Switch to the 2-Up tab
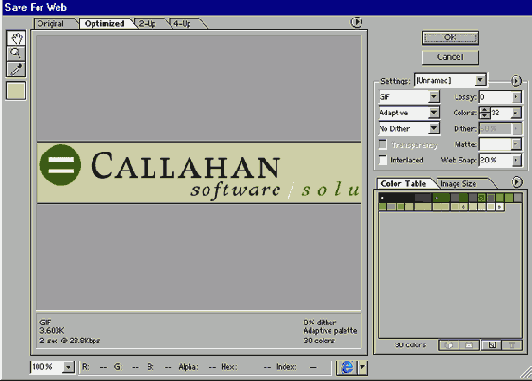Screen dimensions: 532x381 [x=150, y=23]
